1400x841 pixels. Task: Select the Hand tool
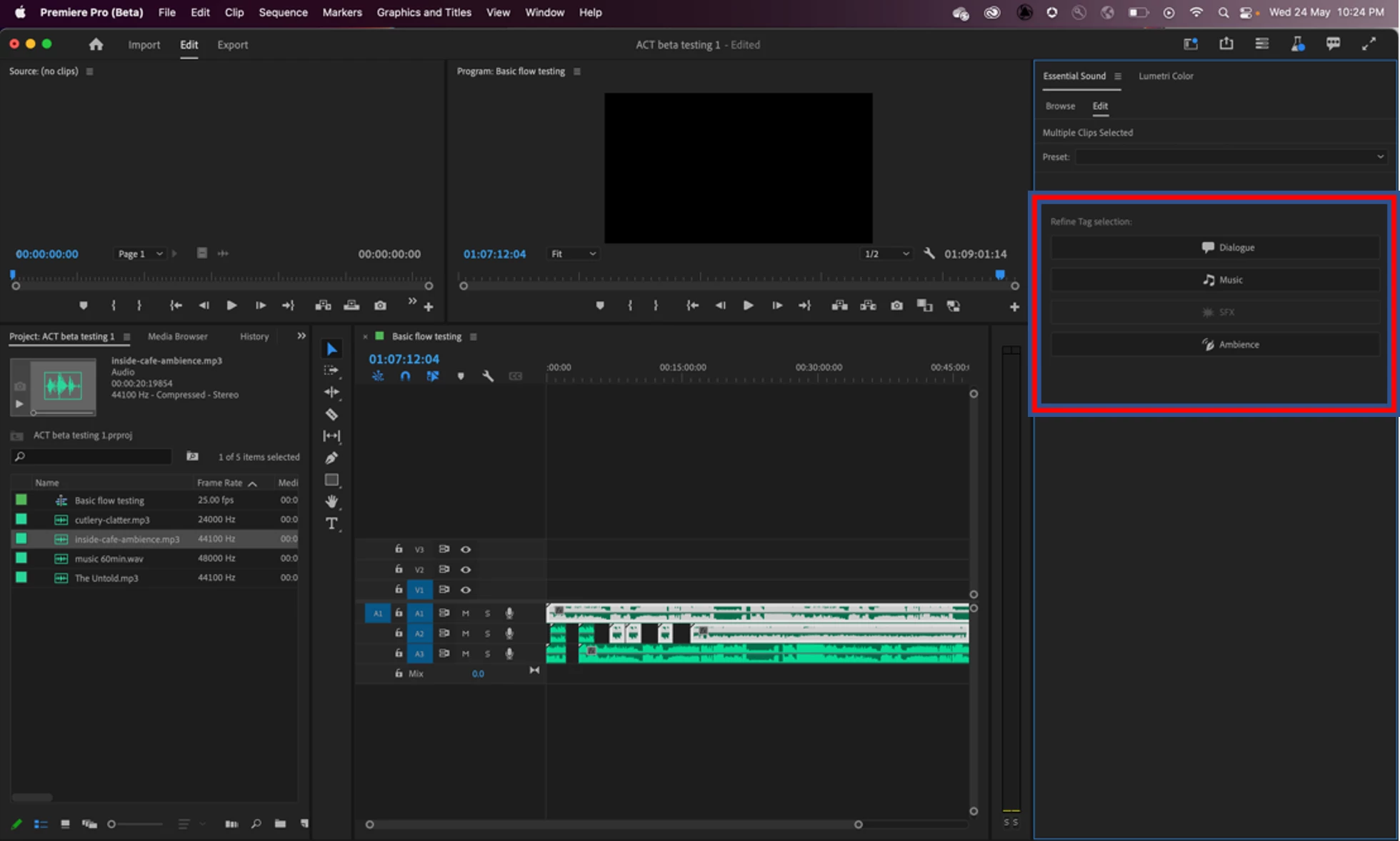pos(331,501)
